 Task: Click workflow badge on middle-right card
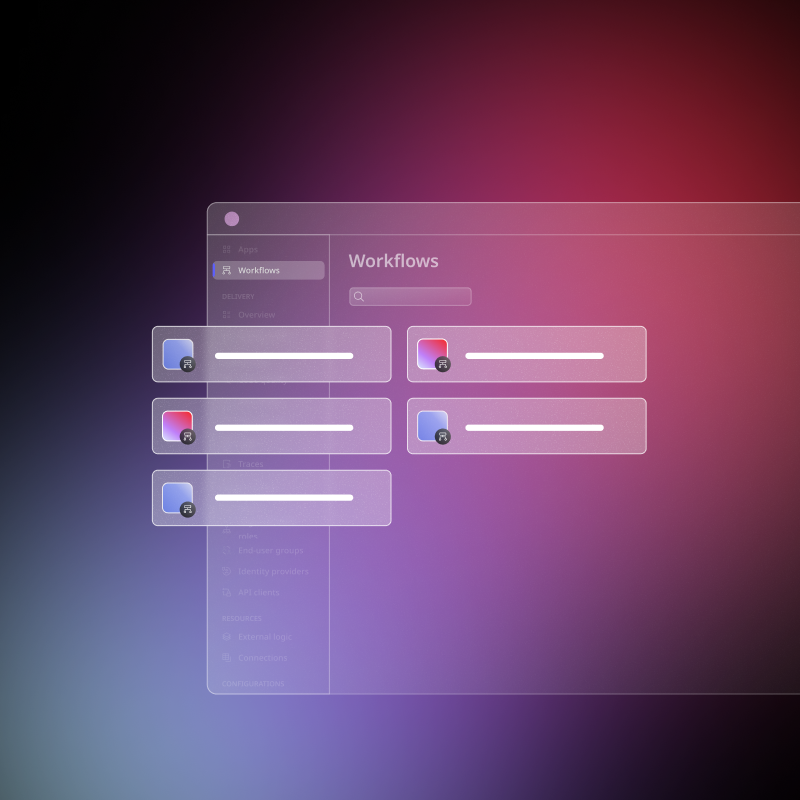click(x=443, y=437)
